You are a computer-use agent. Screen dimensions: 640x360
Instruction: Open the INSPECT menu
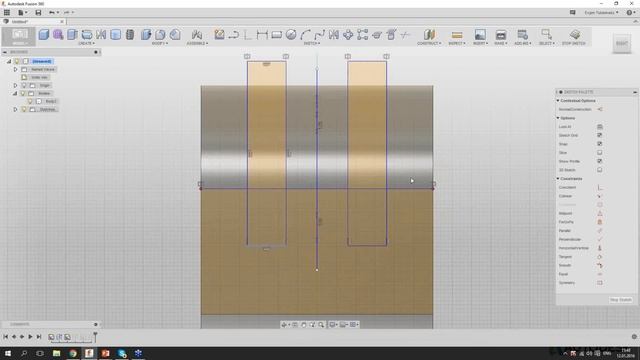[457, 43]
